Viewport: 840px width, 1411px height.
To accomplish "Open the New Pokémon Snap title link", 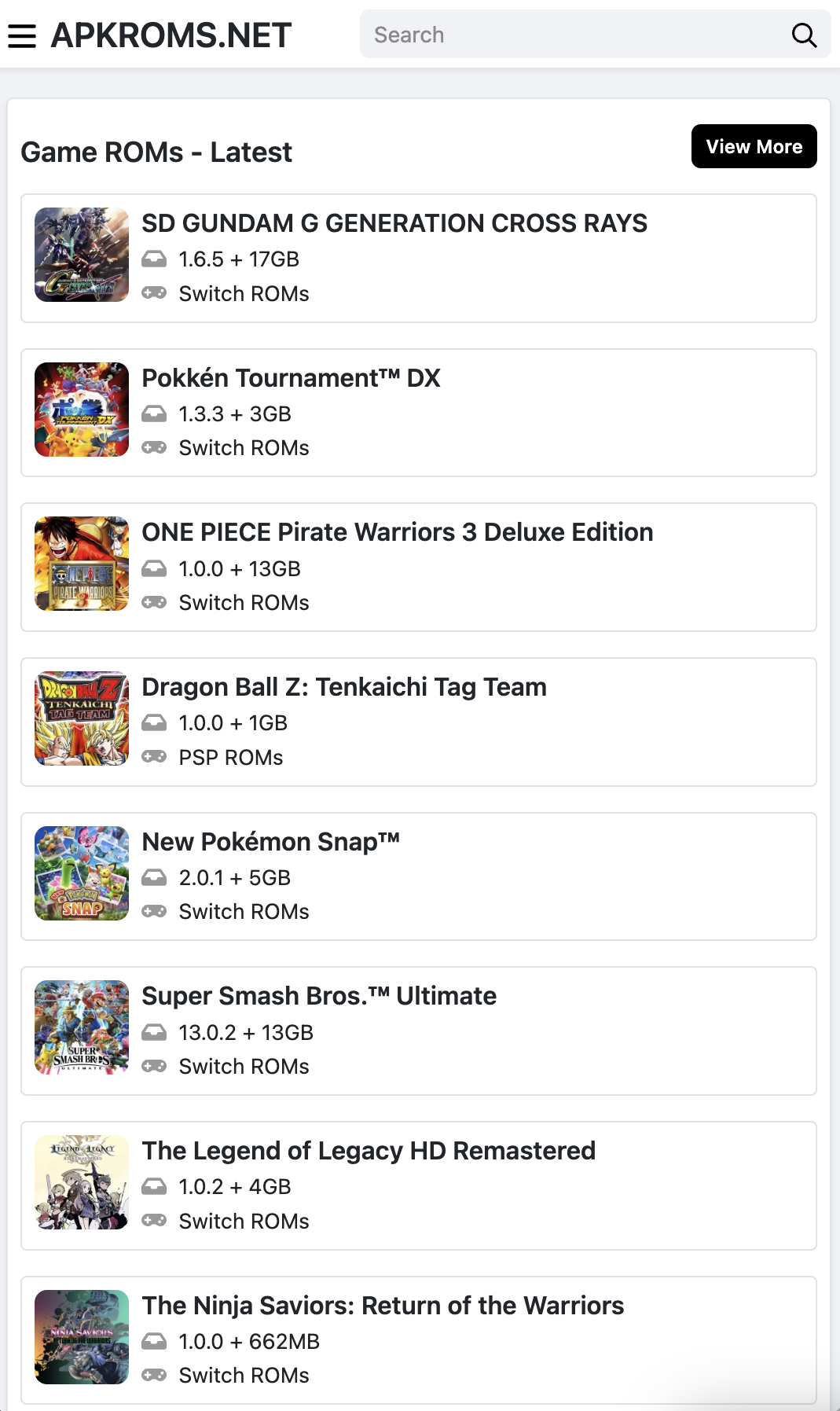I will click(x=271, y=842).
